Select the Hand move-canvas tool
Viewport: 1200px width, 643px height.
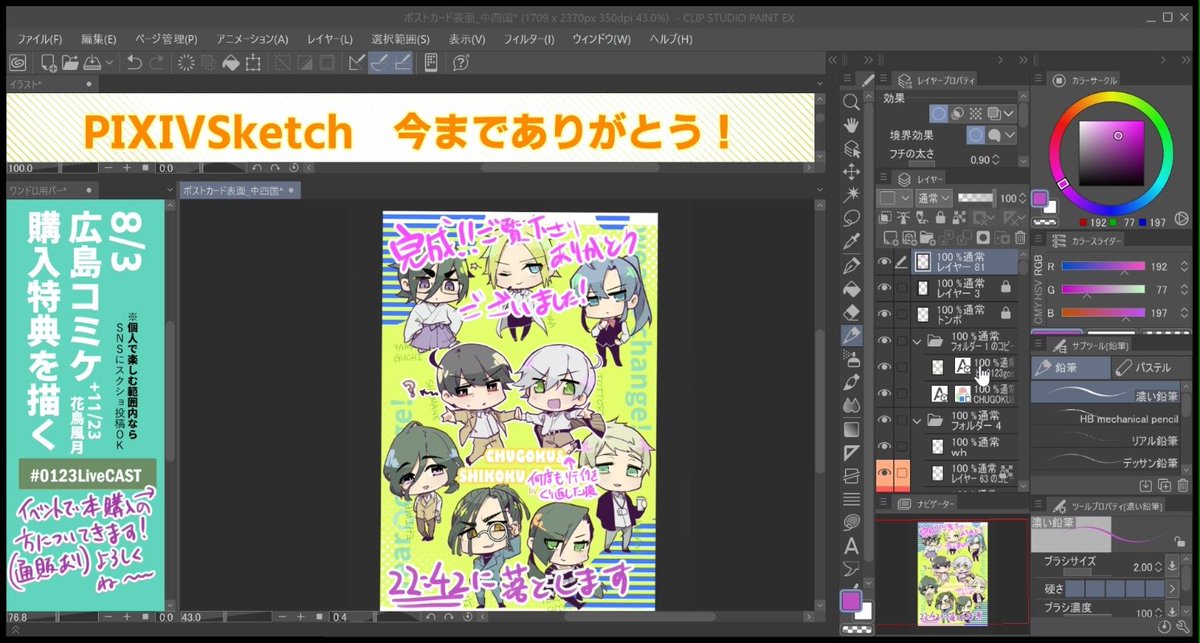point(851,125)
